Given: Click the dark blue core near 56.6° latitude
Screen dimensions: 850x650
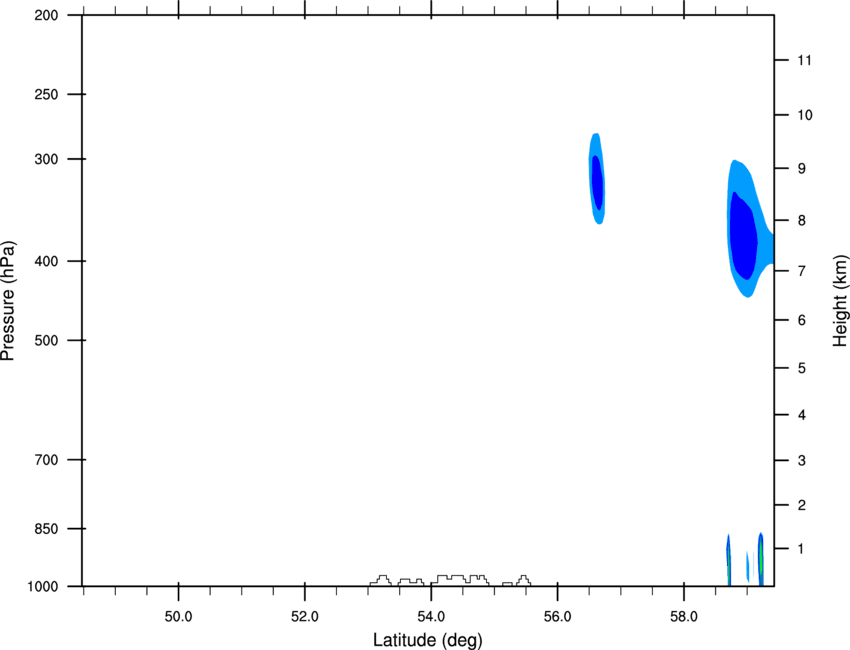Looking at the screenshot, I should 597,182.
